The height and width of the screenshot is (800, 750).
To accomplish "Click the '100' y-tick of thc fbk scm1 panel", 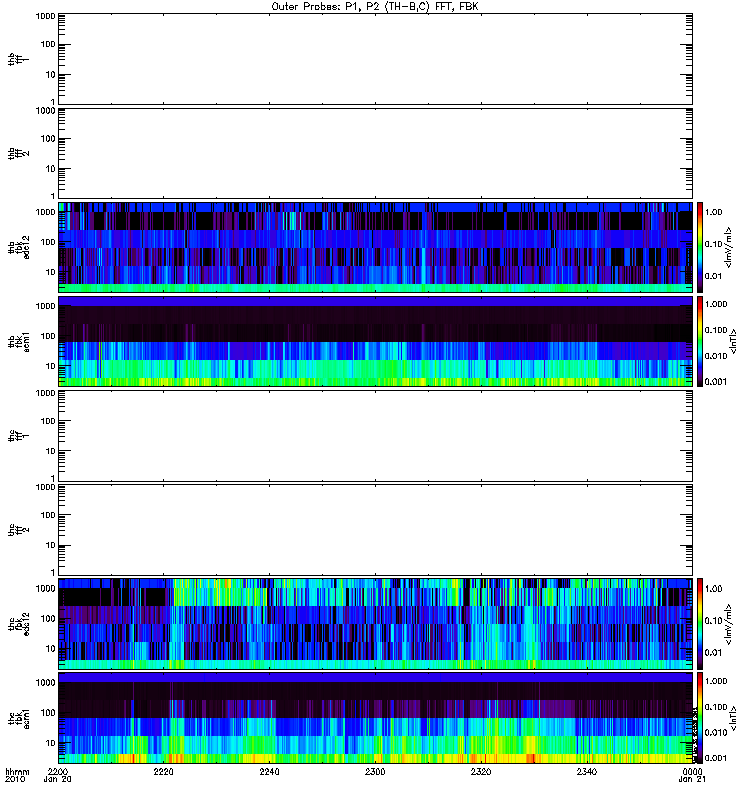I will point(48,713).
